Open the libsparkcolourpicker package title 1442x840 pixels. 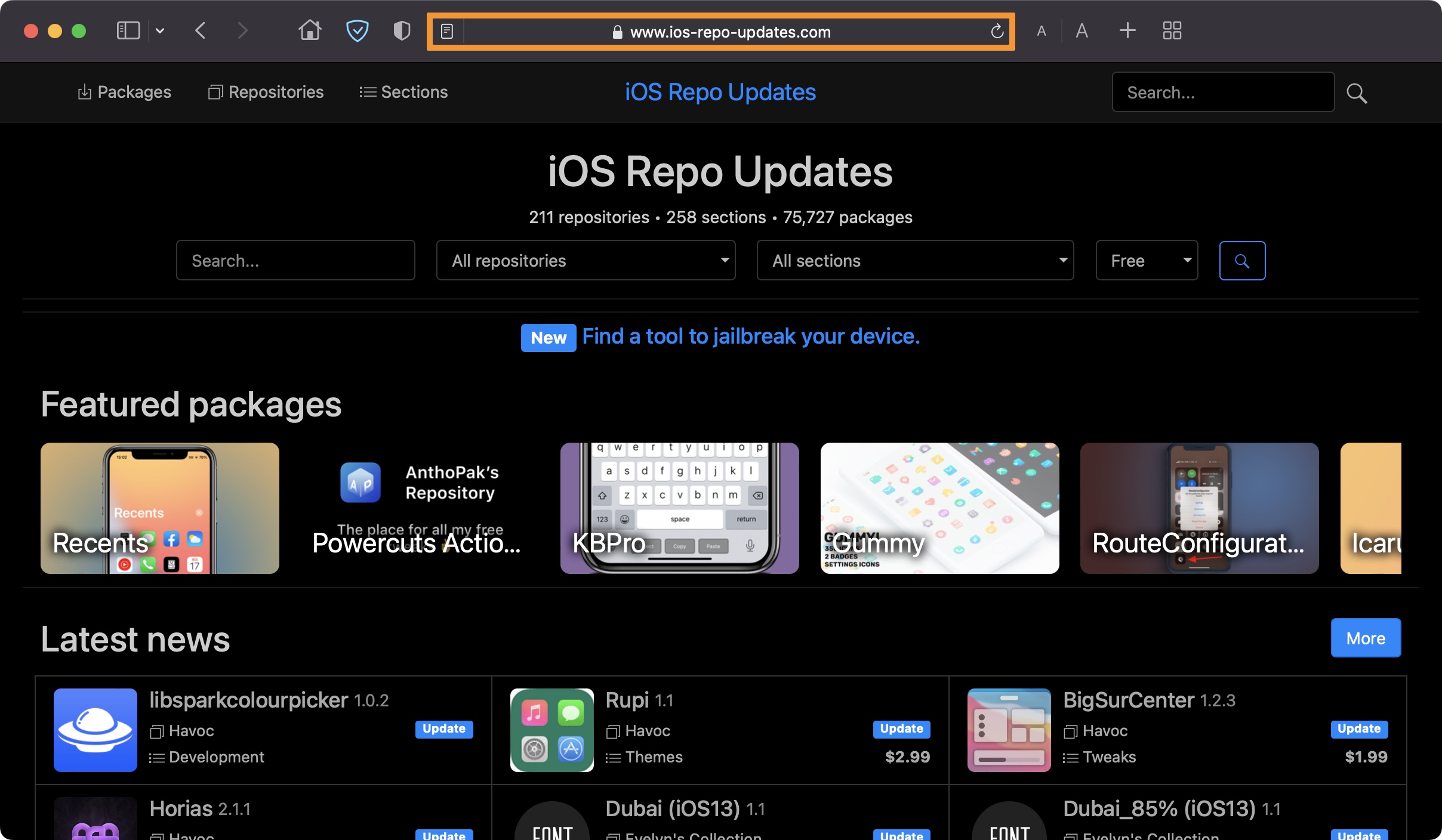tap(248, 700)
